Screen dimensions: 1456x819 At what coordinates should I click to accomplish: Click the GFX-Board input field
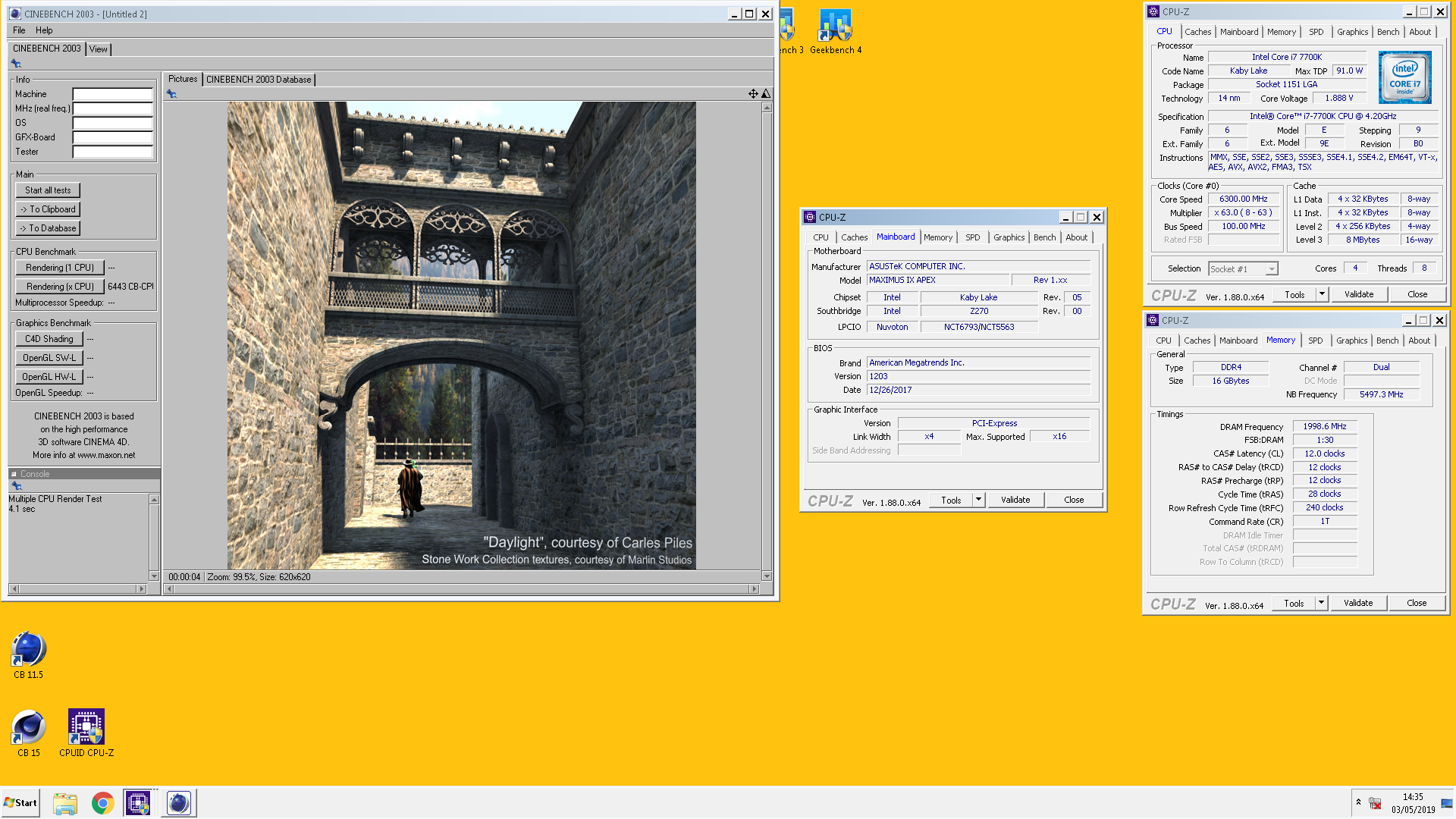pyautogui.click(x=112, y=137)
